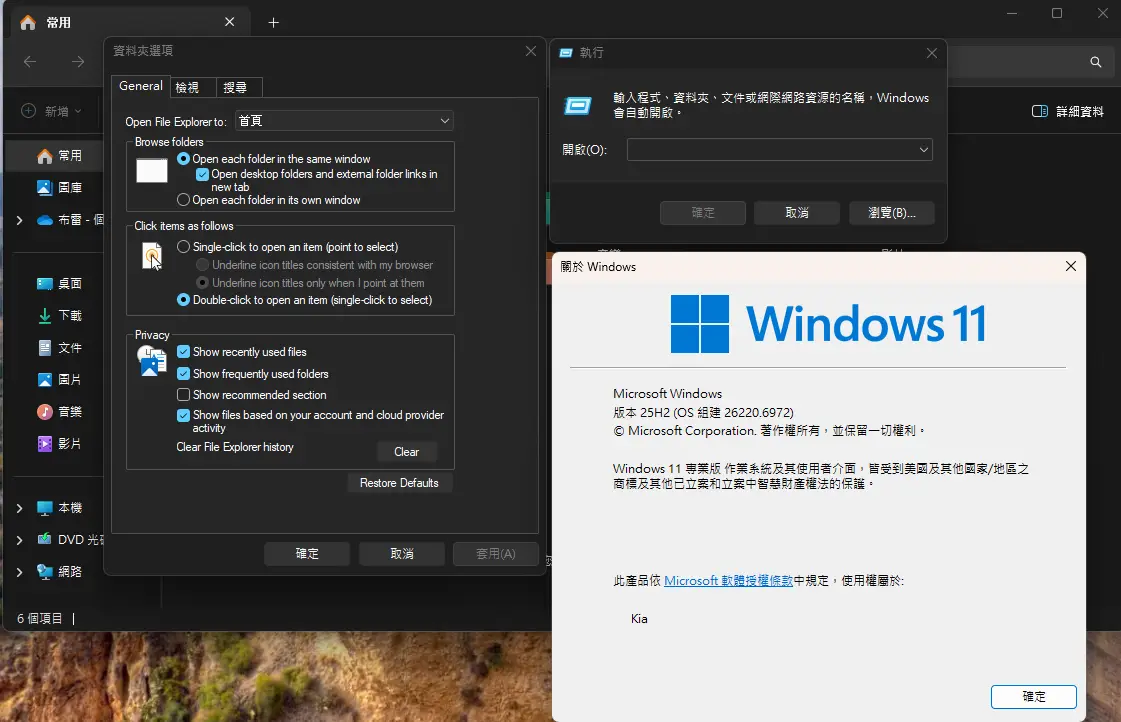Screen dimensions: 1121x722
Task: Select Open each folder in its own window
Action: (184, 200)
